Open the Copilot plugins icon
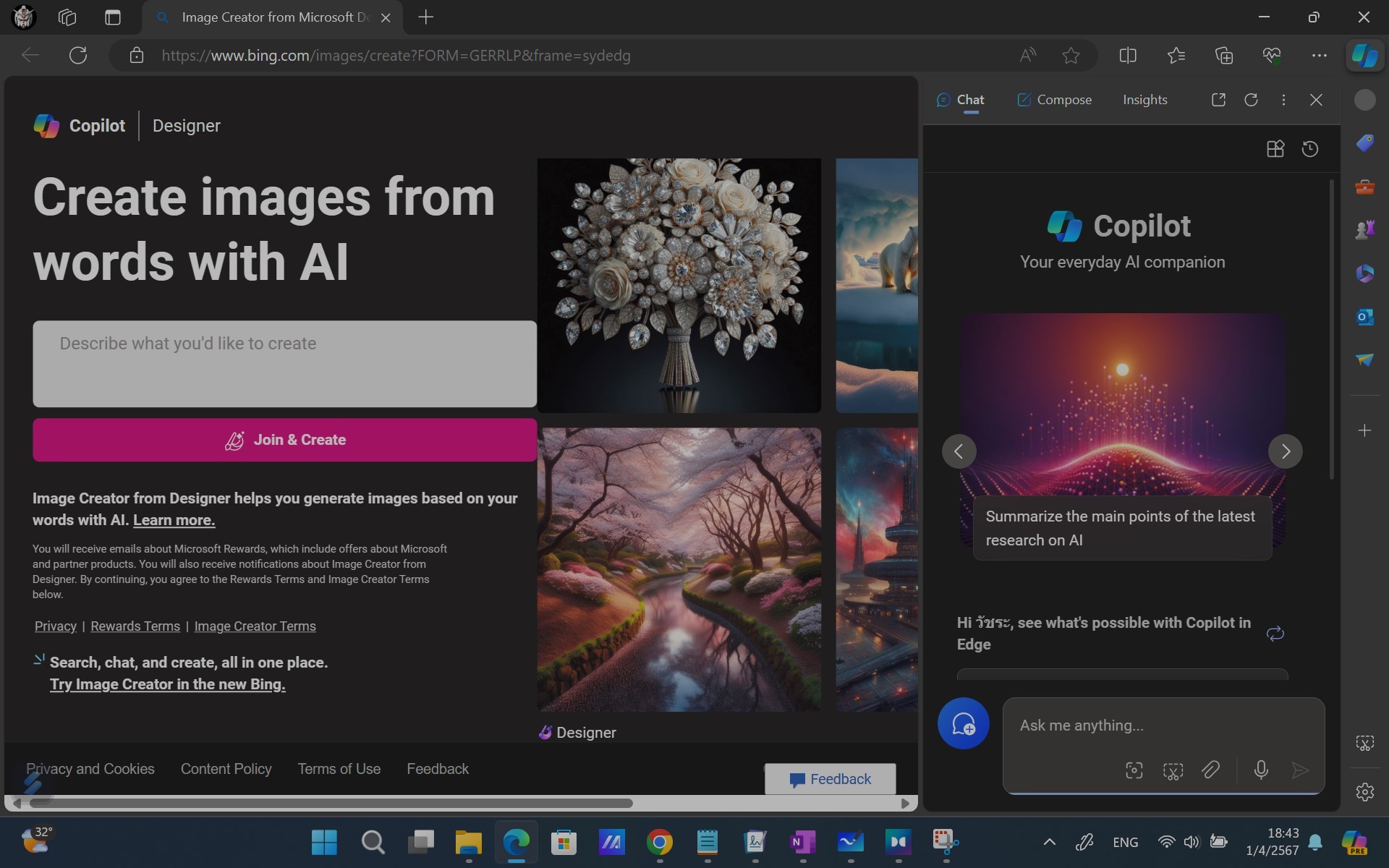Screen dimensions: 1389x868 pyautogui.click(x=1275, y=149)
